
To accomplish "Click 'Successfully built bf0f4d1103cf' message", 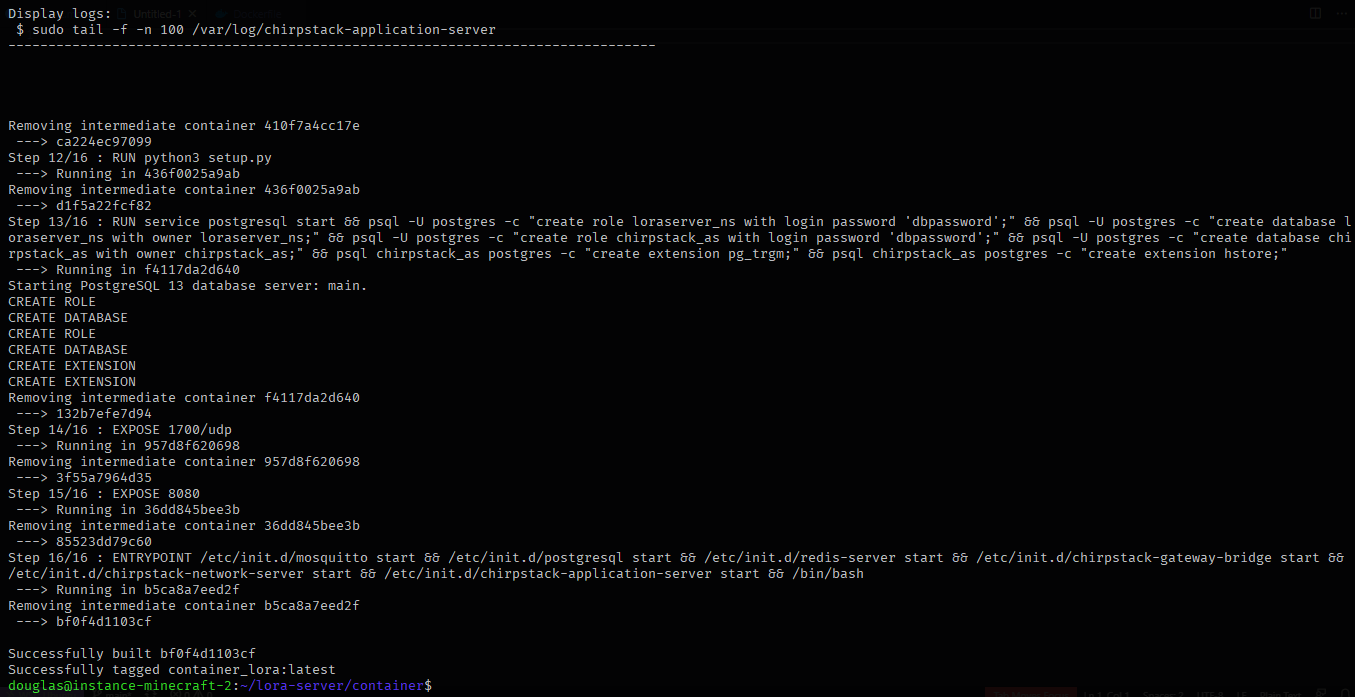I will coord(132,654).
